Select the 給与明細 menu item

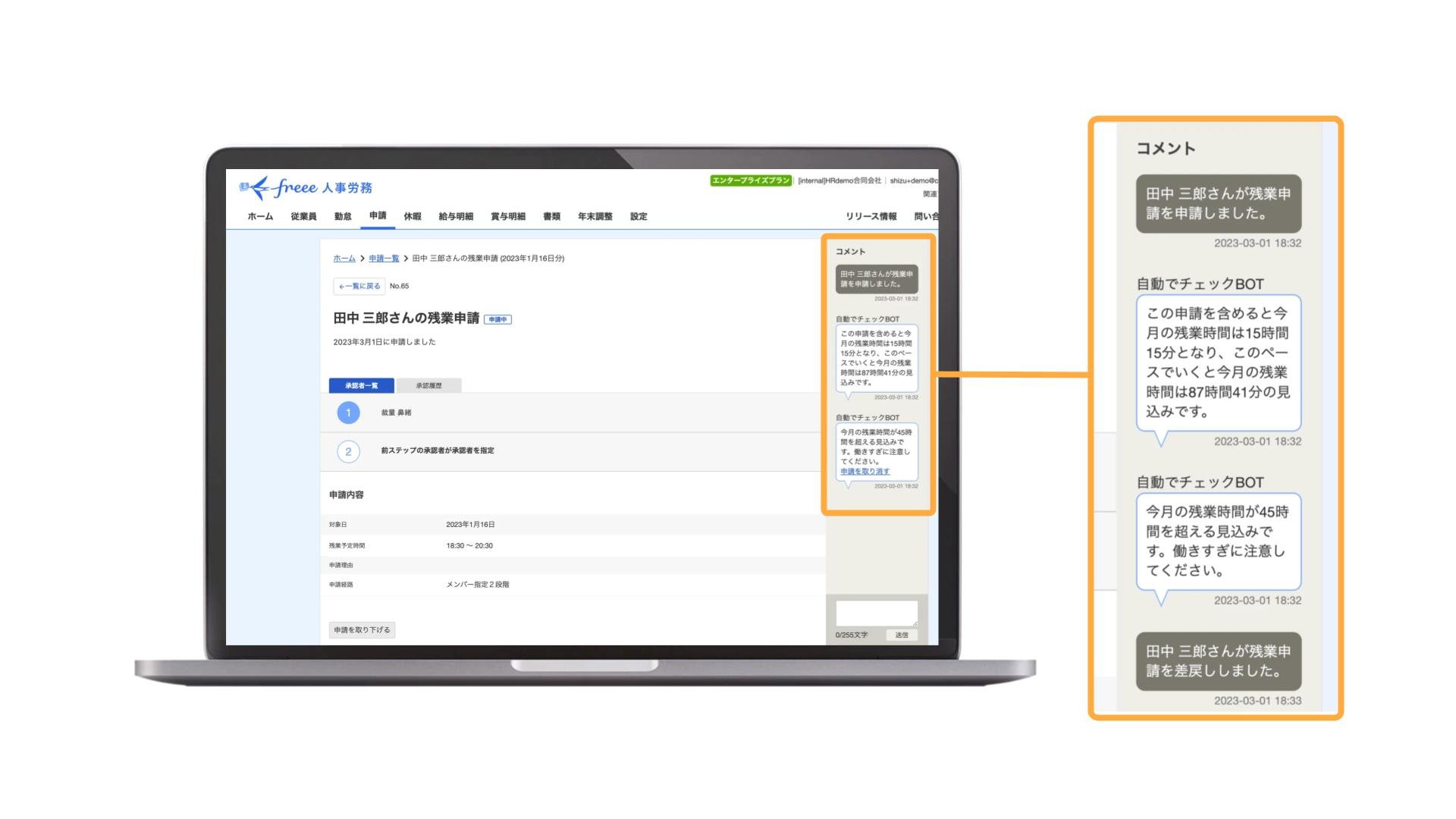point(456,216)
